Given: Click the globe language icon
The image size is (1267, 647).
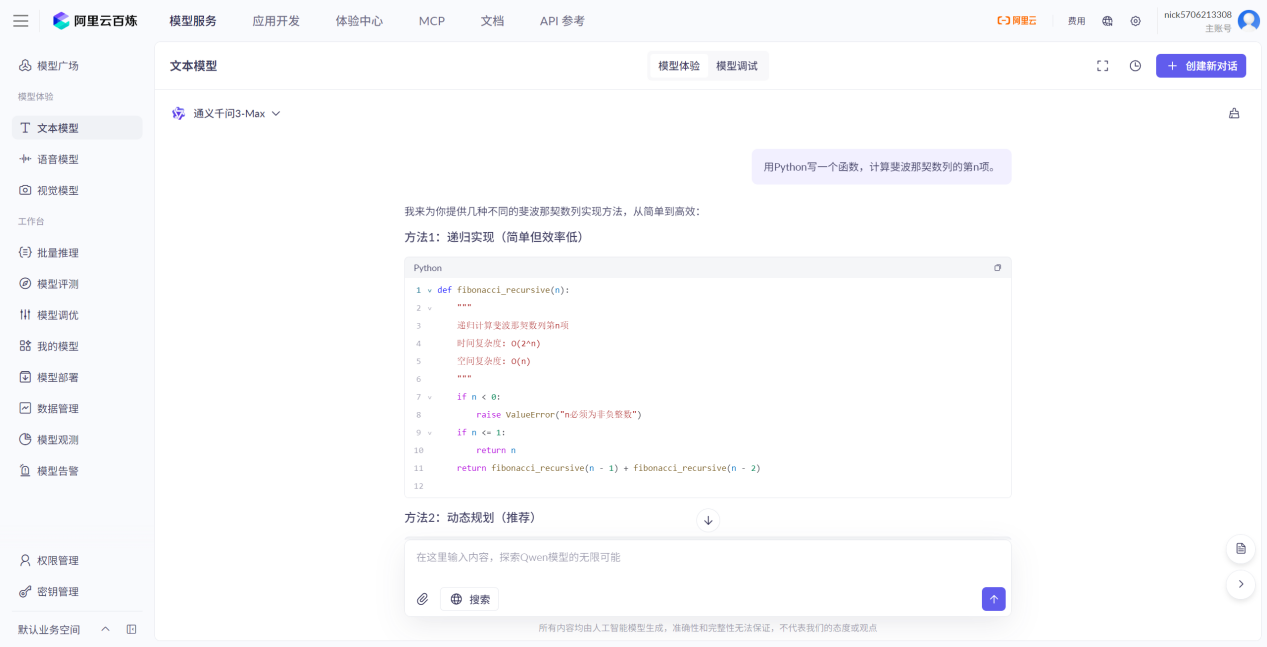Looking at the screenshot, I should pos(1107,20).
